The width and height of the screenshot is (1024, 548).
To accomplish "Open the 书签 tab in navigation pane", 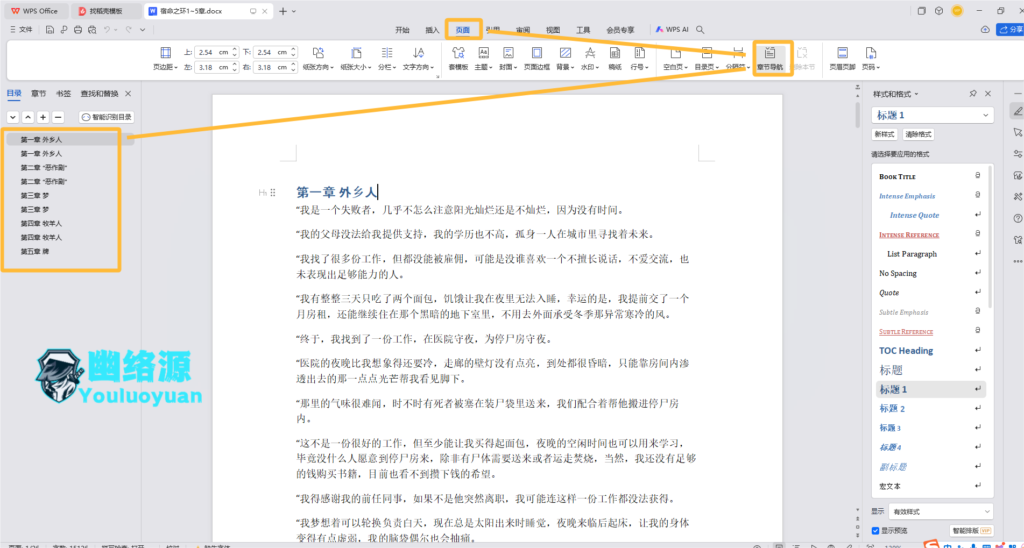I will coord(63,93).
